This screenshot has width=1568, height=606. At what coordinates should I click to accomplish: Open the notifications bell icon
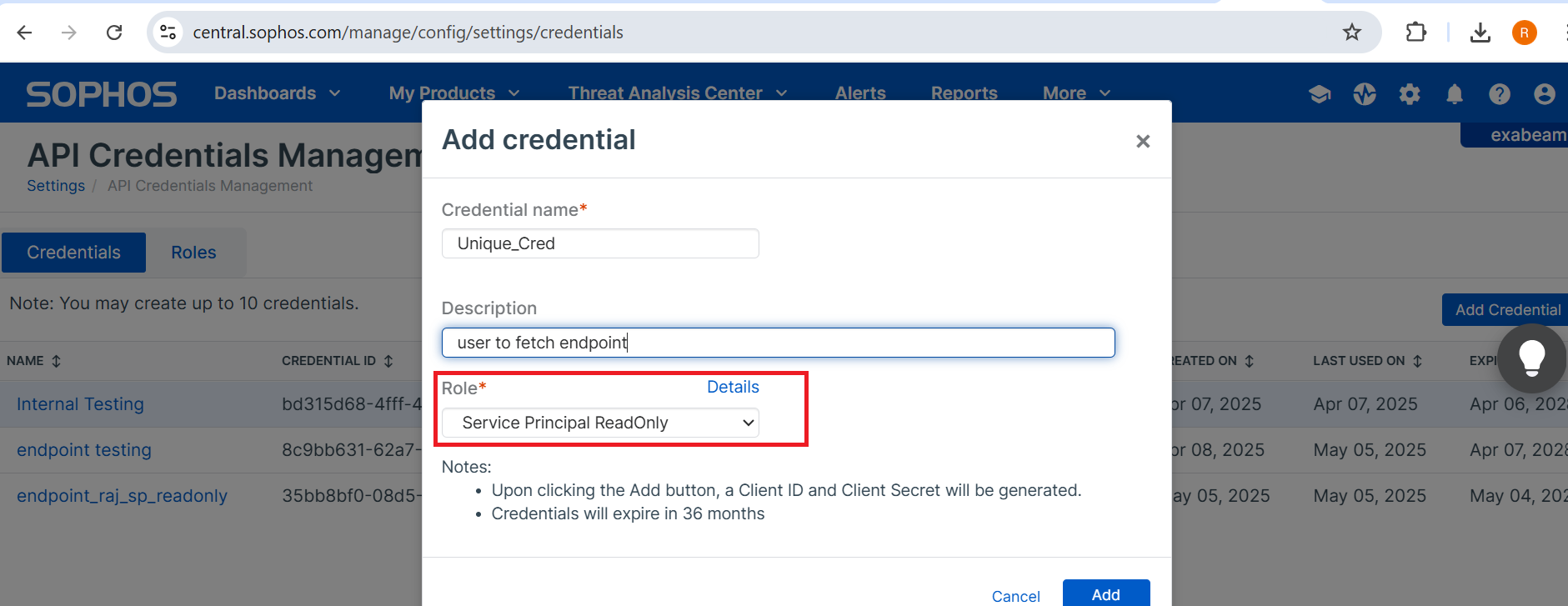coord(1455,94)
